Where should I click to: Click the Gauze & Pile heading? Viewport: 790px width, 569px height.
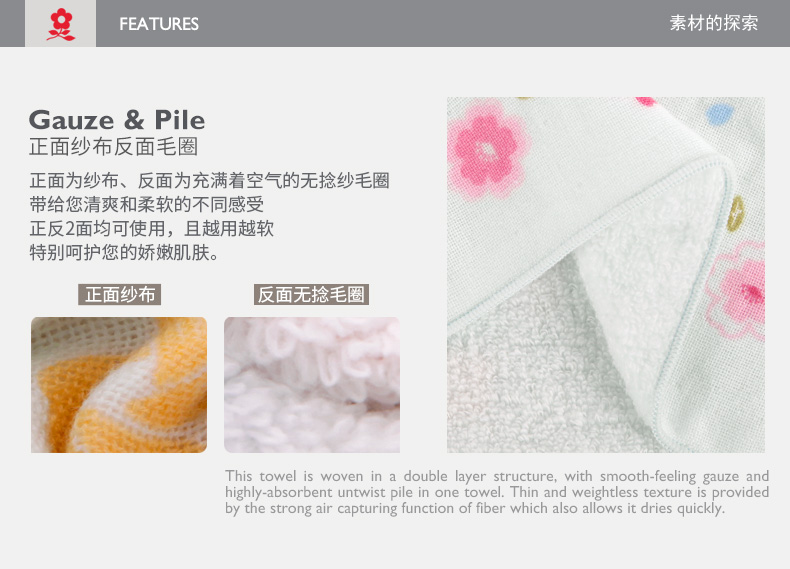tap(117, 120)
